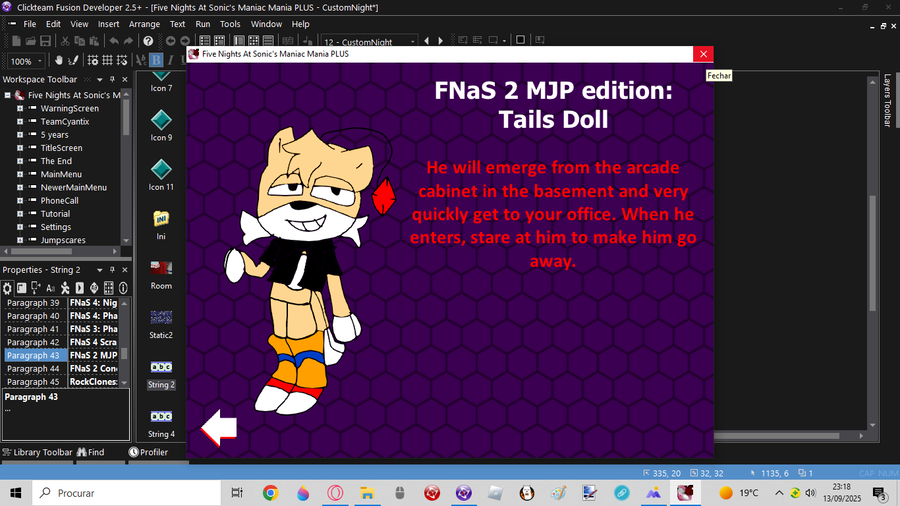Click the Save floppy disk icon
900x506 pixels.
[45, 41]
